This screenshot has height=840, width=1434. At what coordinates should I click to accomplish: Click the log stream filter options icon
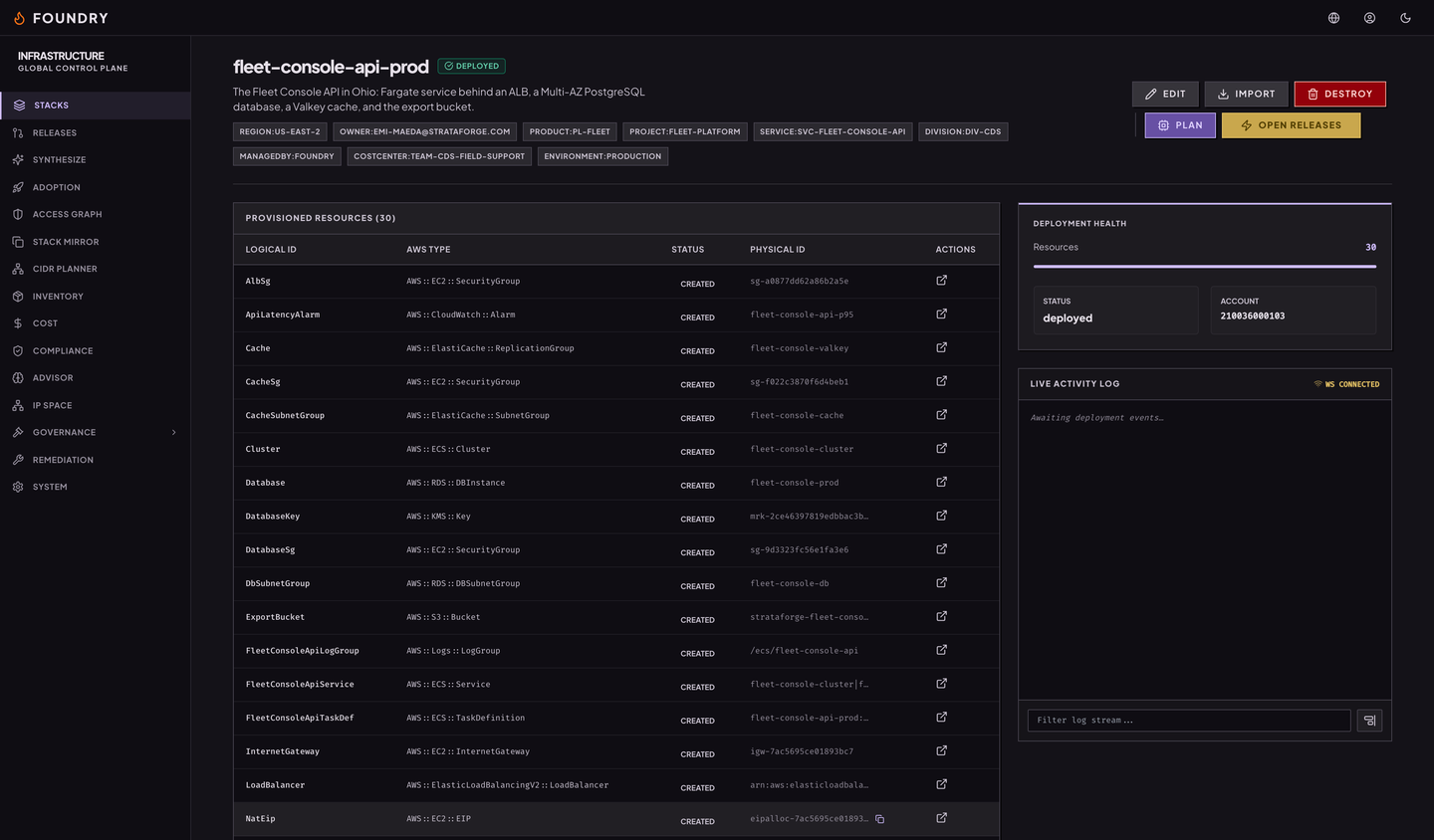[x=1369, y=721]
